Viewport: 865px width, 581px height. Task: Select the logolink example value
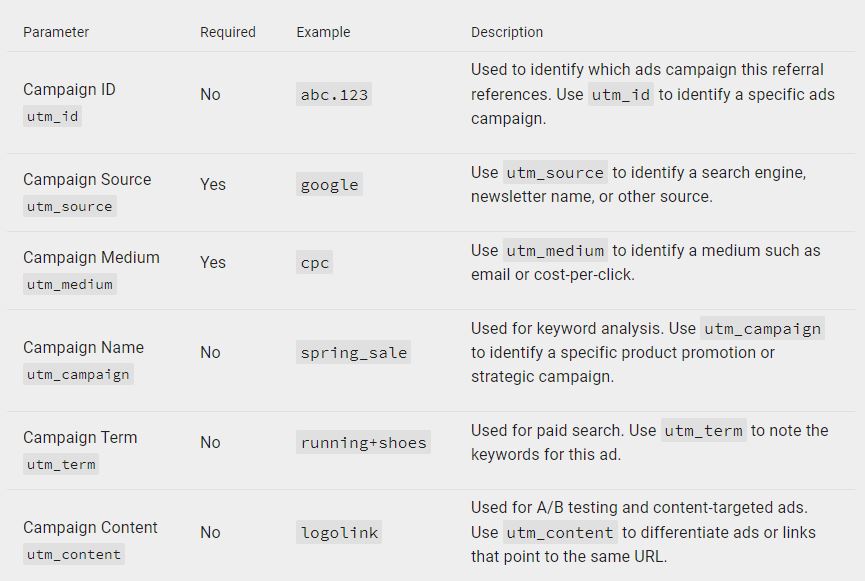(339, 533)
